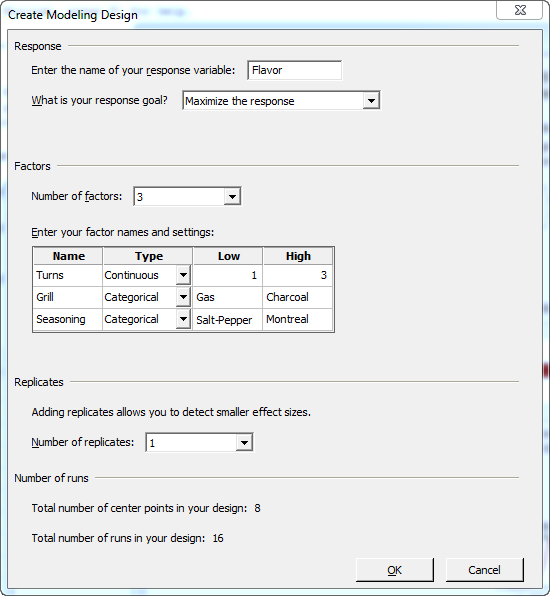This screenshot has height=596, width=550.
Task: Close the Create Modeling Design dialog
Action: pyautogui.click(x=520, y=10)
